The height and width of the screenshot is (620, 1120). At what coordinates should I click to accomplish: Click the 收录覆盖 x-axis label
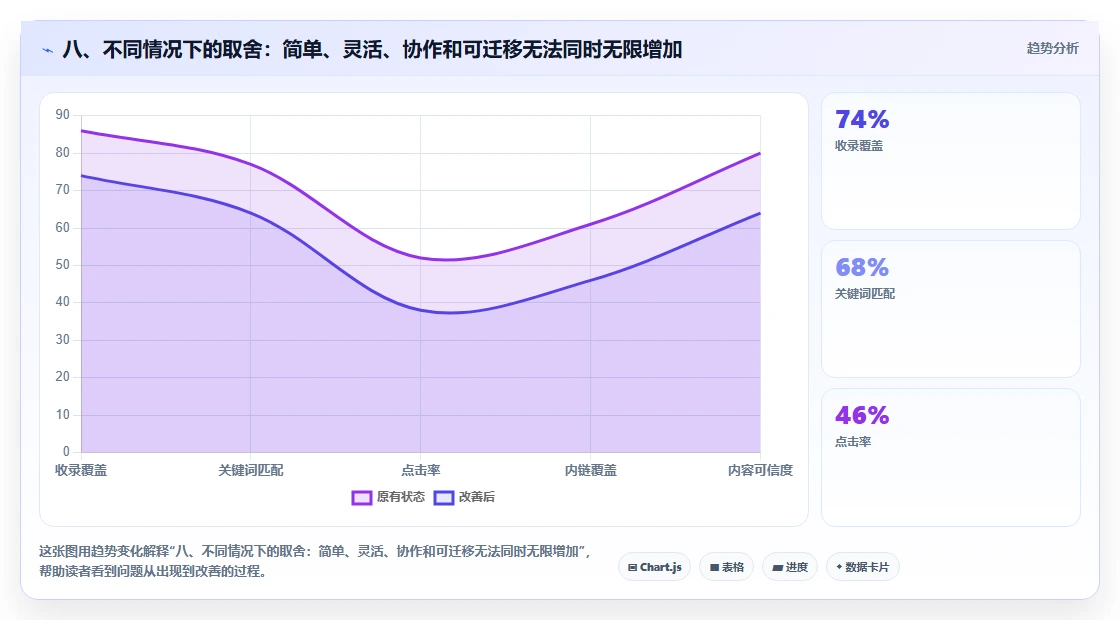(x=81, y=470)
